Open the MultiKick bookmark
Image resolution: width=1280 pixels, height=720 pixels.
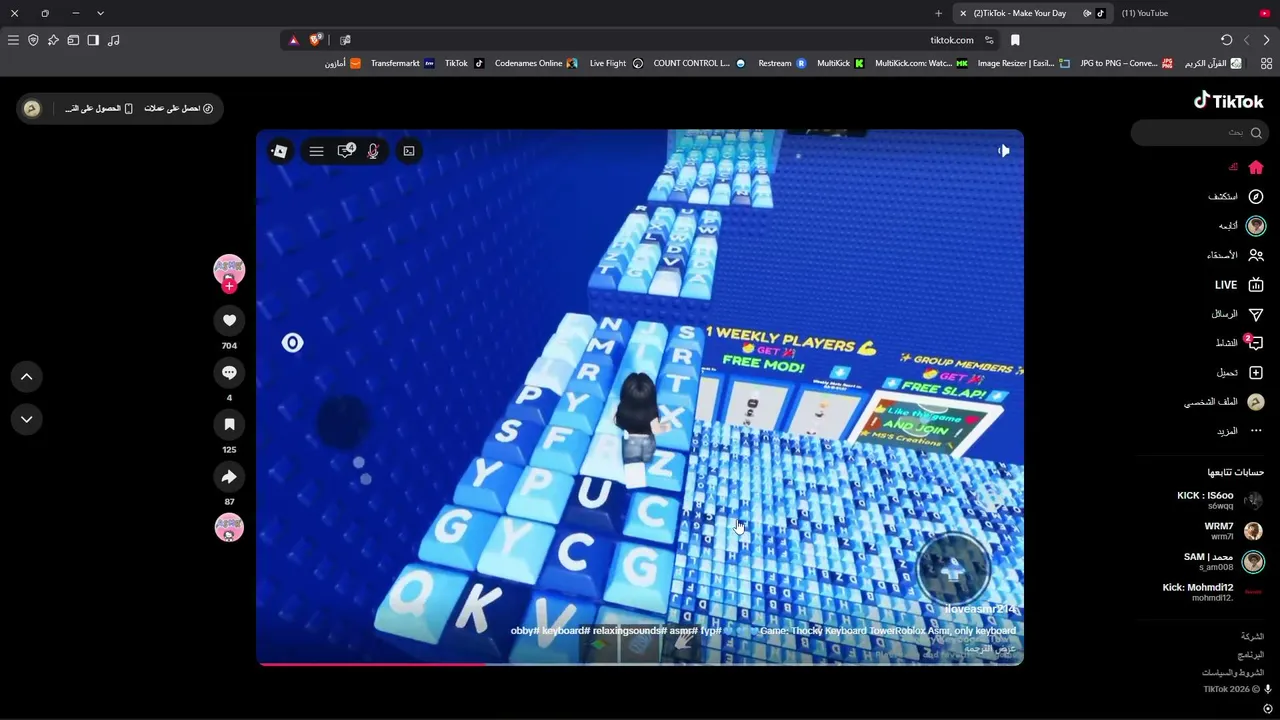click(x=840, y=63)
